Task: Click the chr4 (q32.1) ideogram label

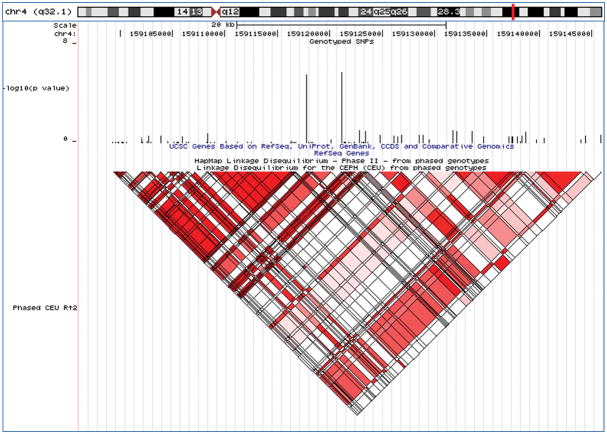Action: click(39, 12)
